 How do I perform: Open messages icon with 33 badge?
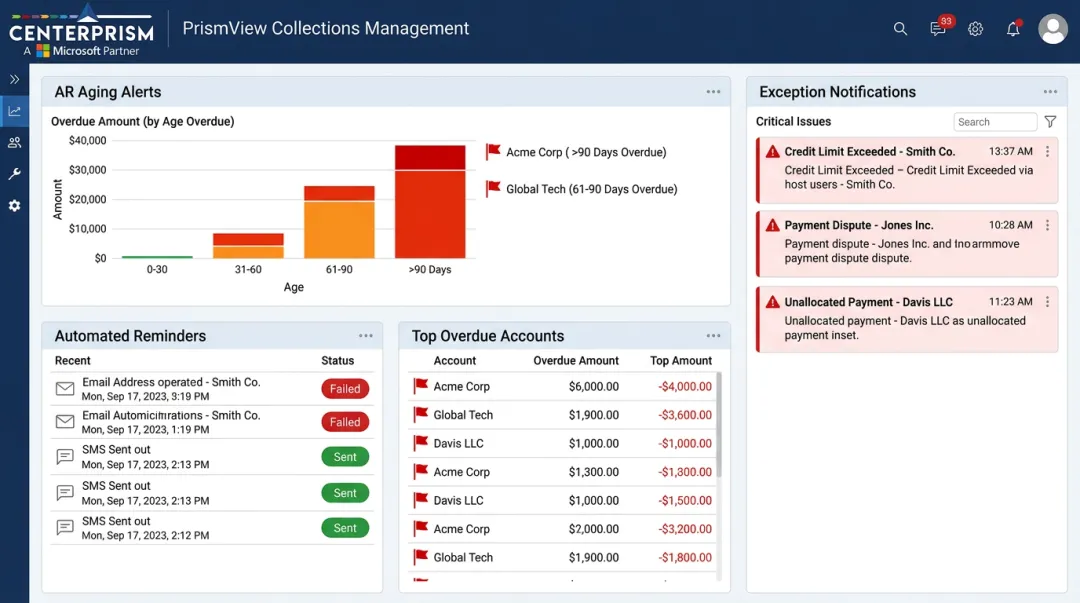(939, 28)
